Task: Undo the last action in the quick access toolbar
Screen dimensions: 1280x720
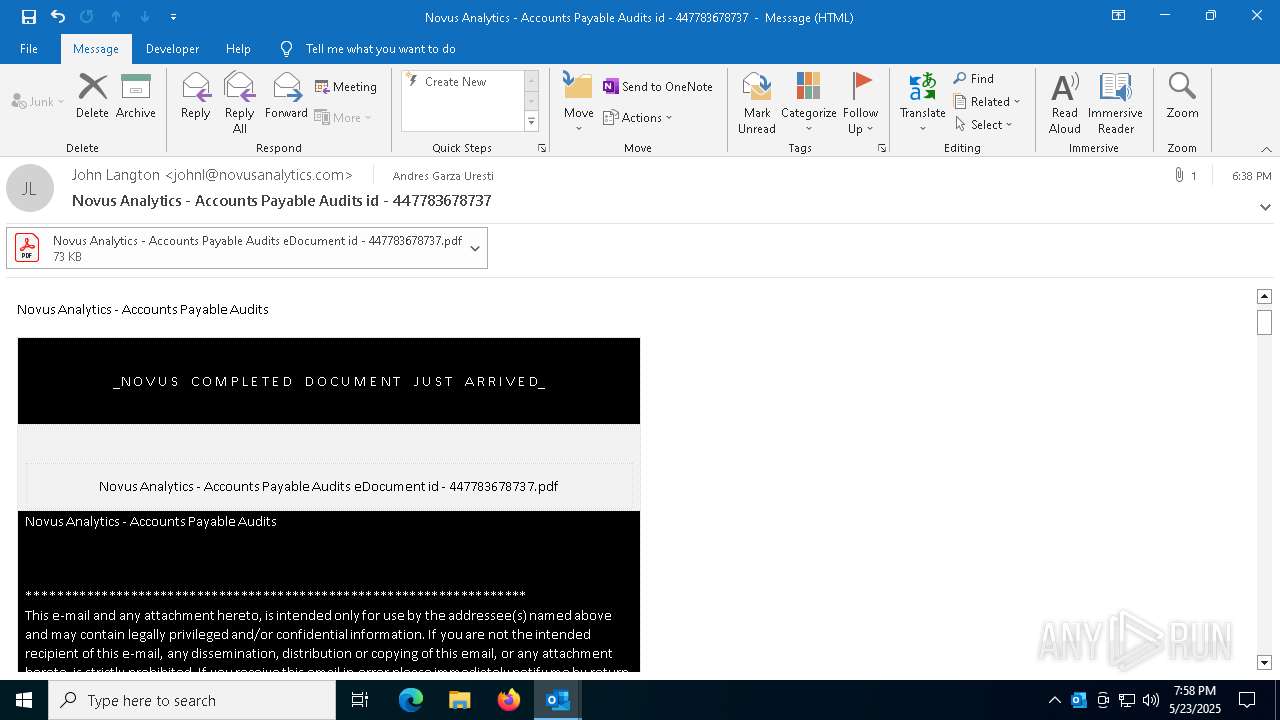Action: (x=58, y=17)
